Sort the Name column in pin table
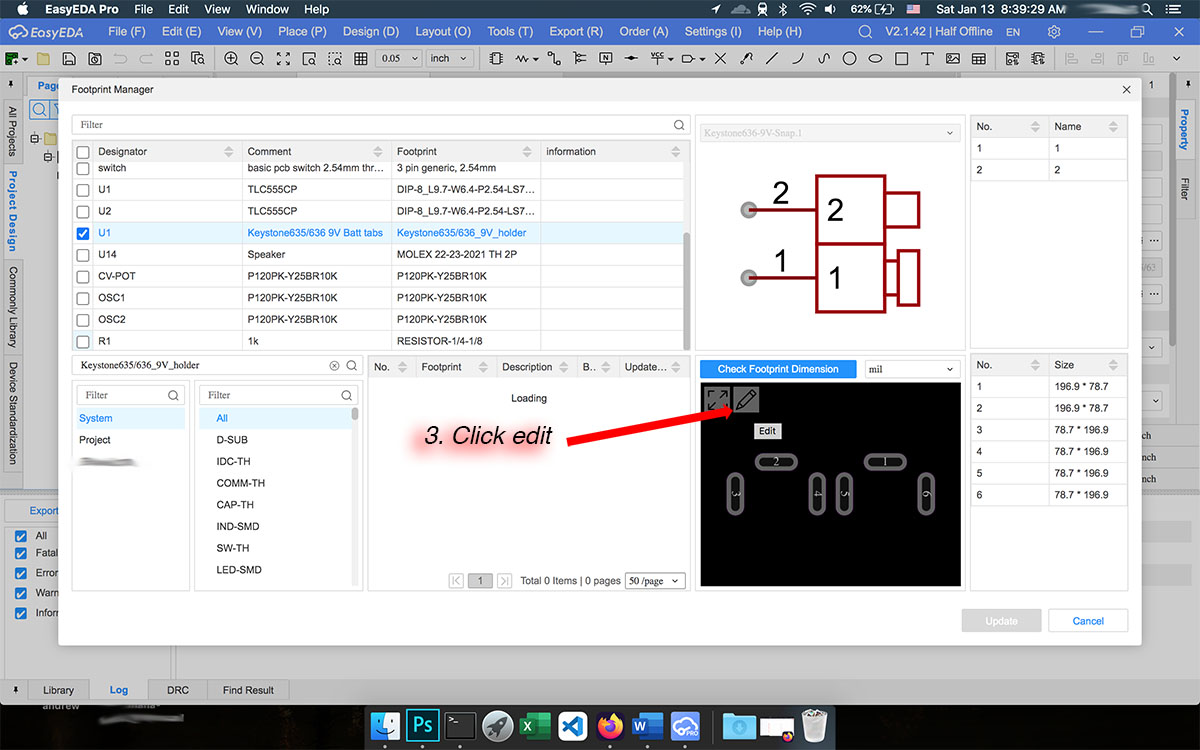Image resolution: width=1200 pixels, height=750 pixels. click(x=1112, y=127)
